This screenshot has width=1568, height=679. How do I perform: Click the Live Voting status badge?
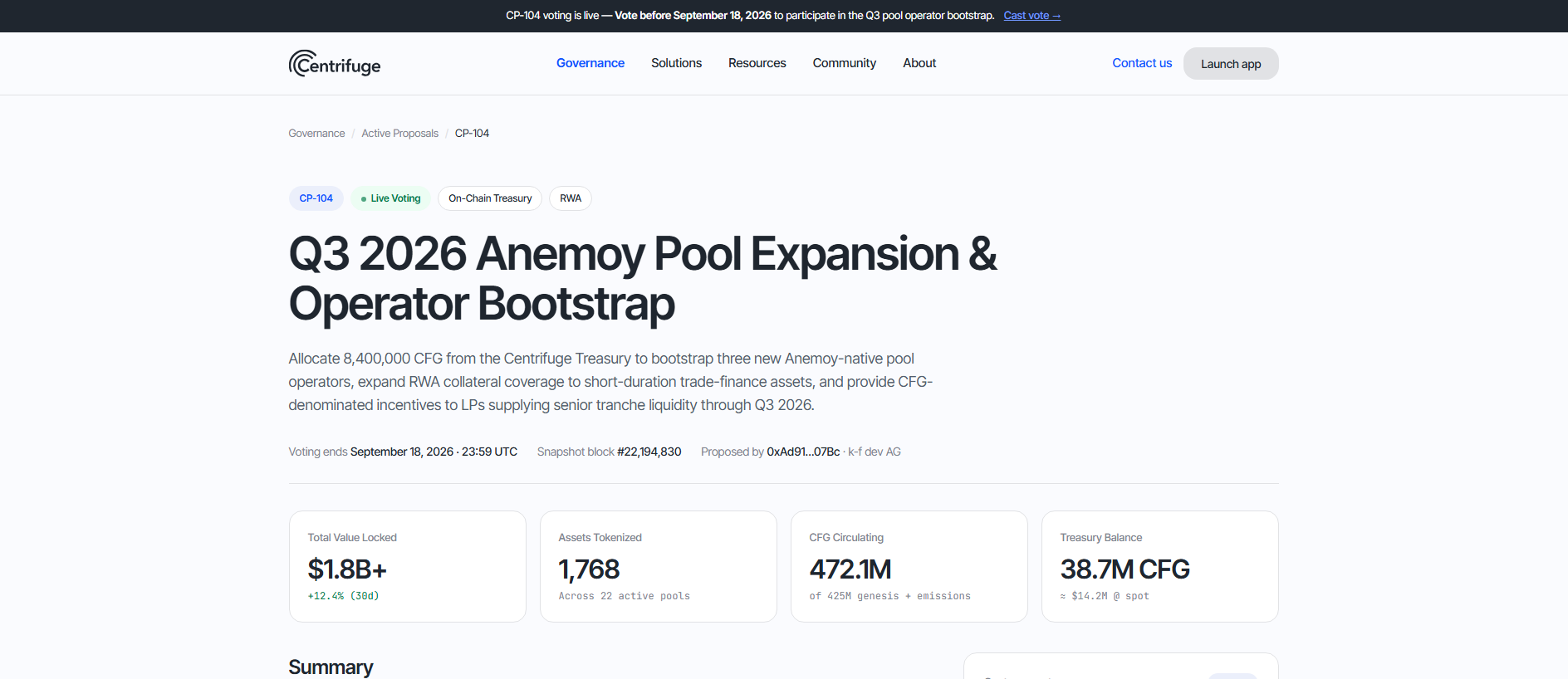tap(390, 198)
